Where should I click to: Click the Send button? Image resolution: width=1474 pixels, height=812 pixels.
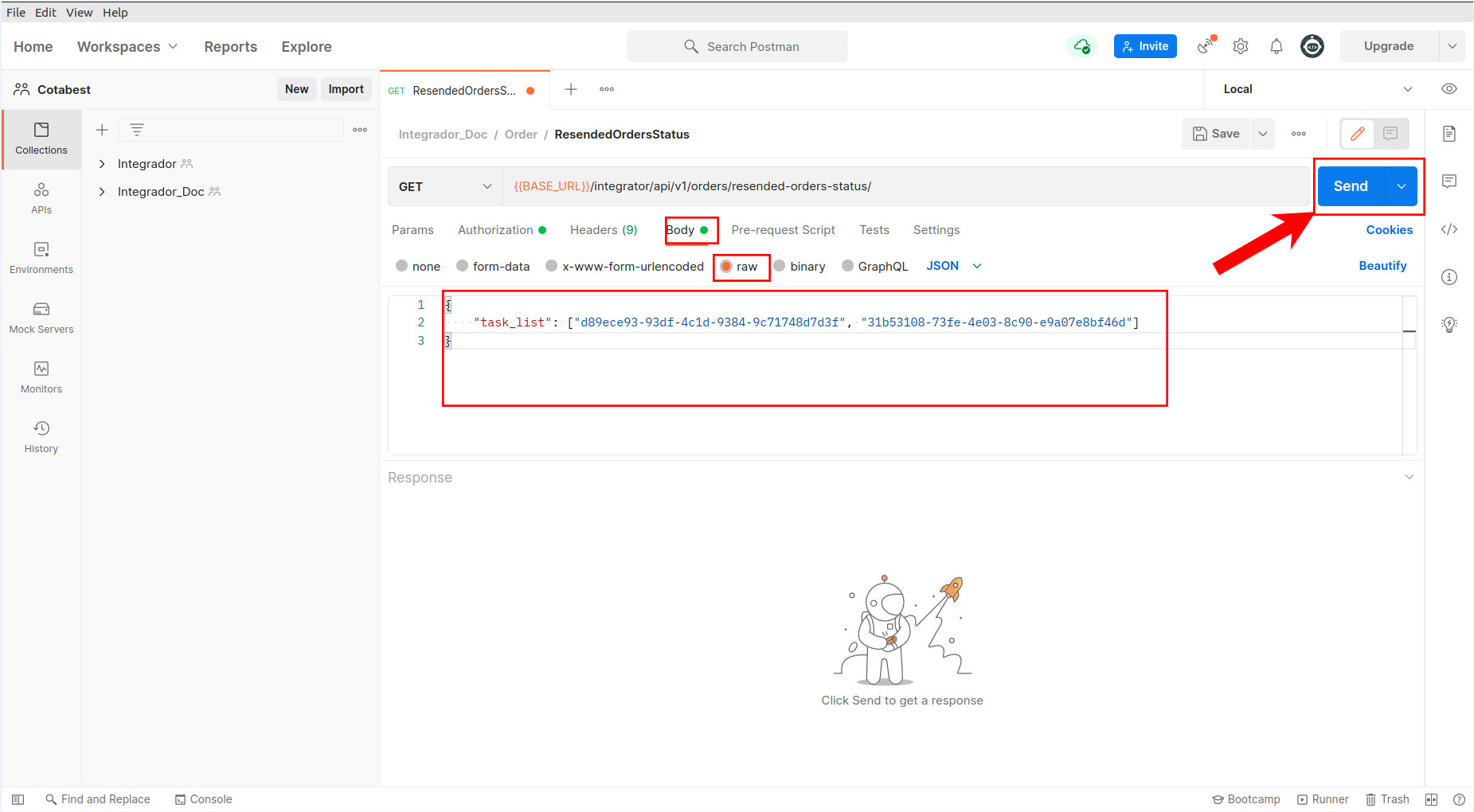(x=1351, y=186)
